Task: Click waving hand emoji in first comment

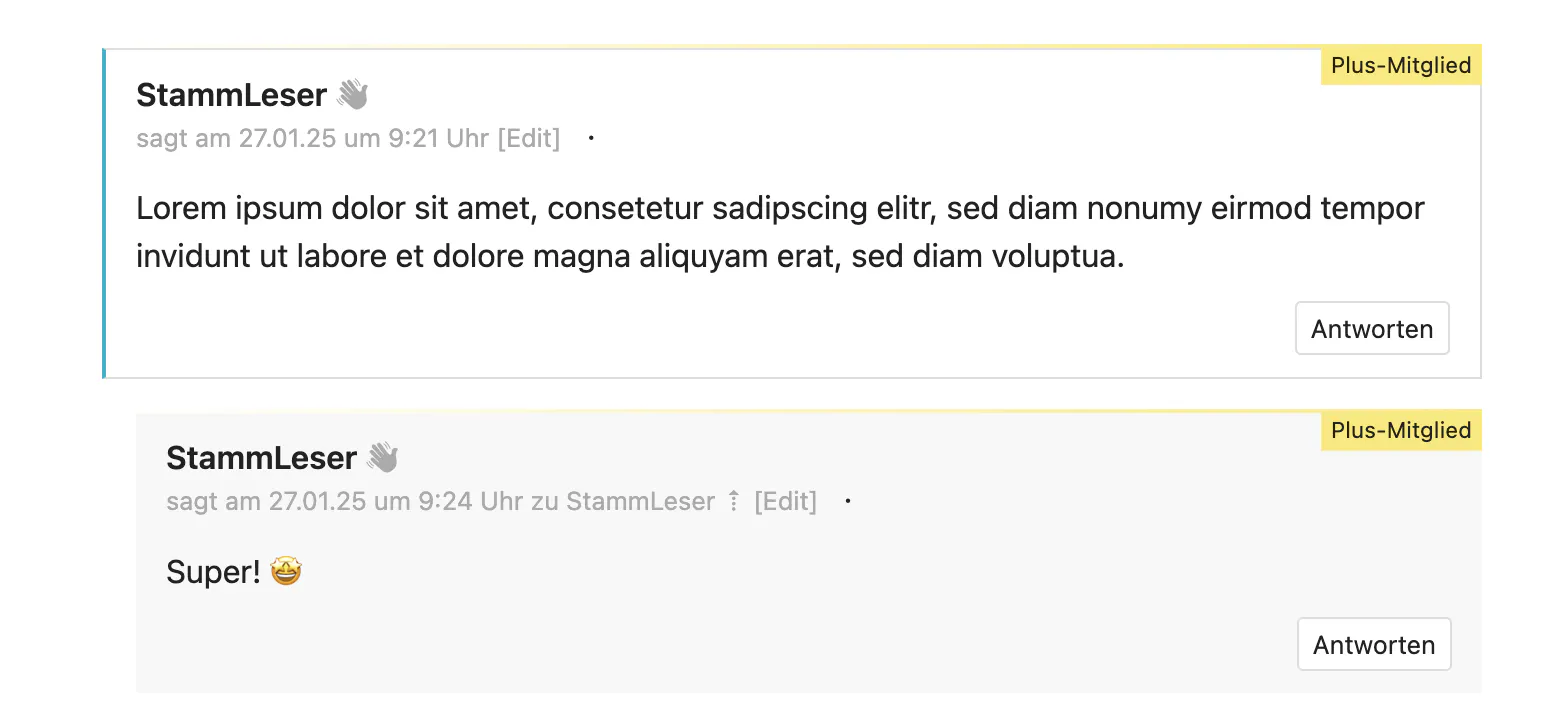Action: coord(353,95)
